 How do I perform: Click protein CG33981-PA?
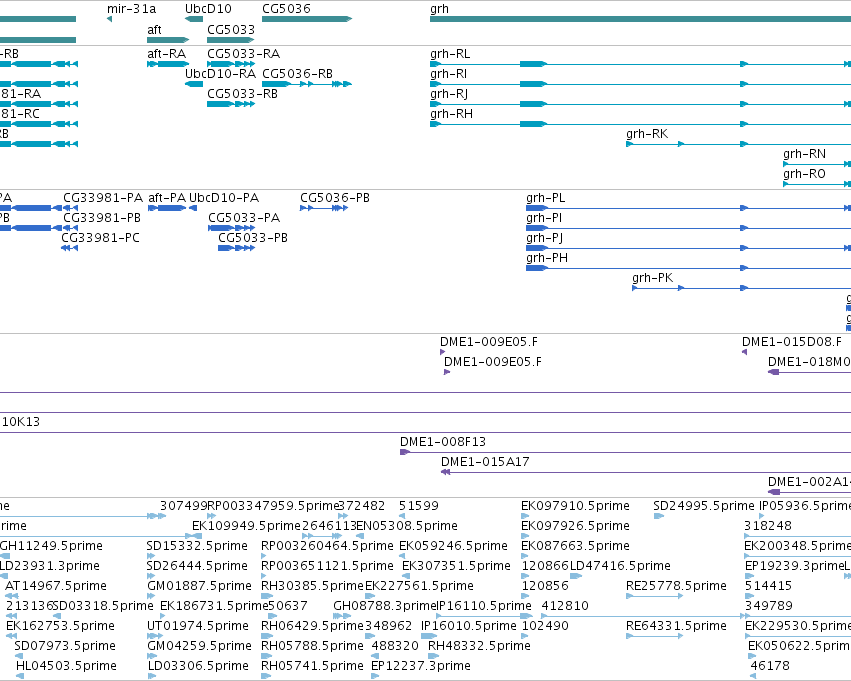pos(103,198)
